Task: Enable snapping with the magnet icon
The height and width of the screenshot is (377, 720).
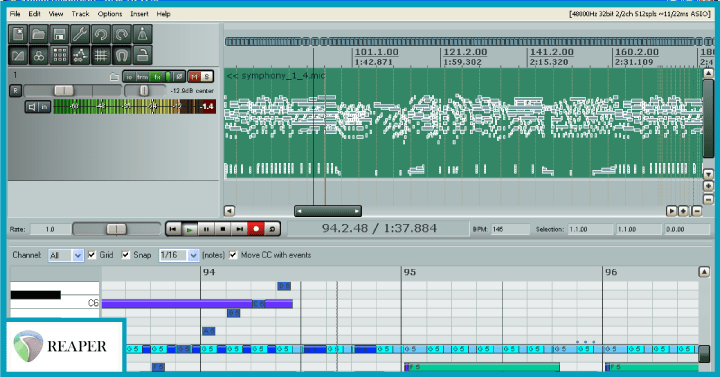Action: (121, 56)
